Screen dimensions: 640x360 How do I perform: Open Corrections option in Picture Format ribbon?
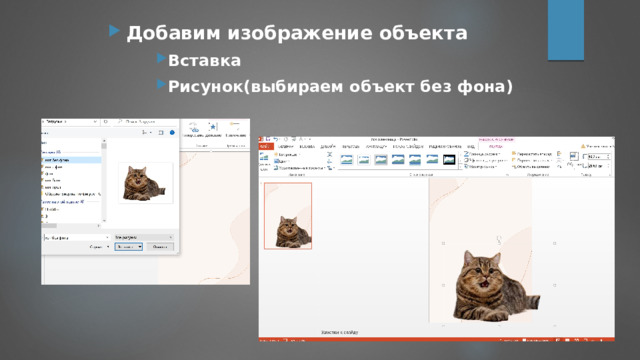tap(287, 155)
